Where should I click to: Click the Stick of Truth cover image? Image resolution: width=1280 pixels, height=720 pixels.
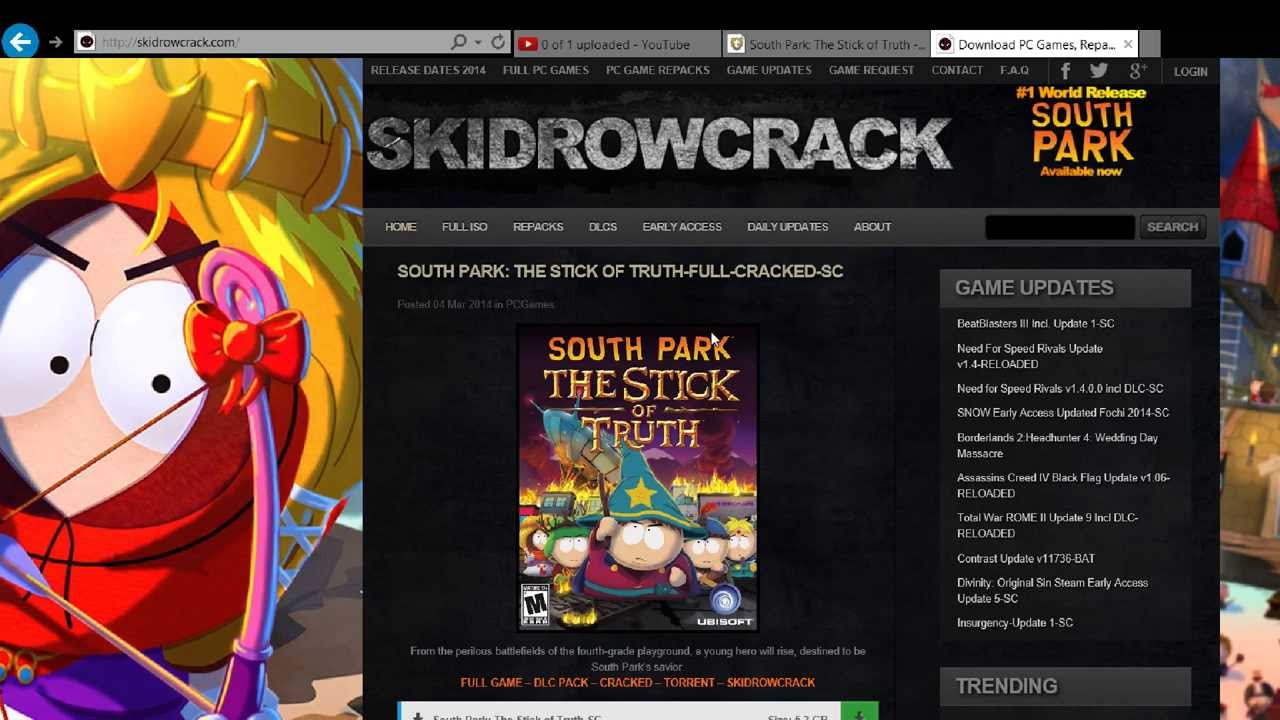(637, 478)
